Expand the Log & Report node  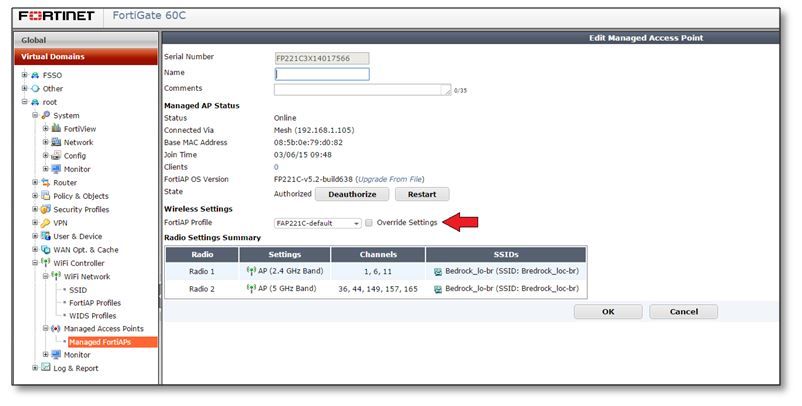point(35,368)
